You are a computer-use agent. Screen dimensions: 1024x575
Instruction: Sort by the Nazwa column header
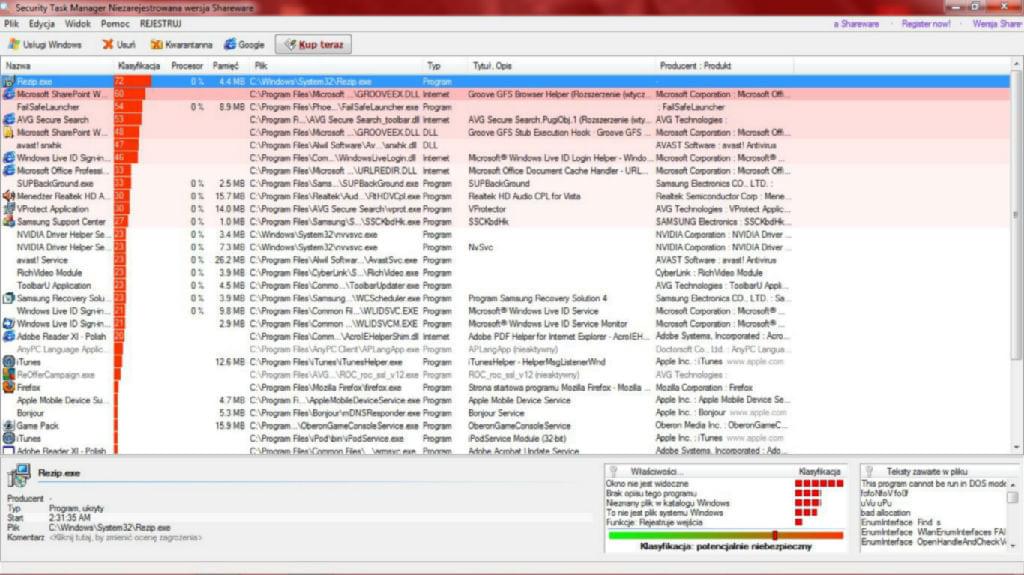pyautogui.click(x=57, y=66)
